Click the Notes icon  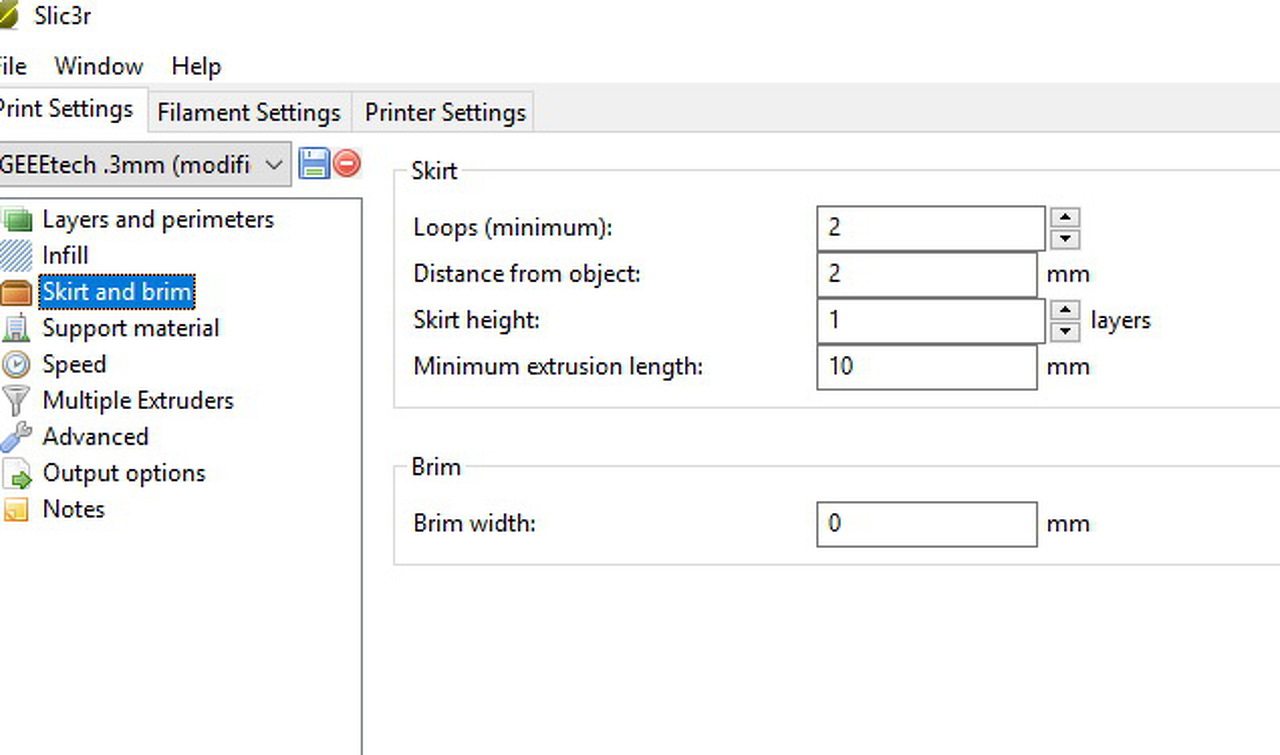point(16,510)
